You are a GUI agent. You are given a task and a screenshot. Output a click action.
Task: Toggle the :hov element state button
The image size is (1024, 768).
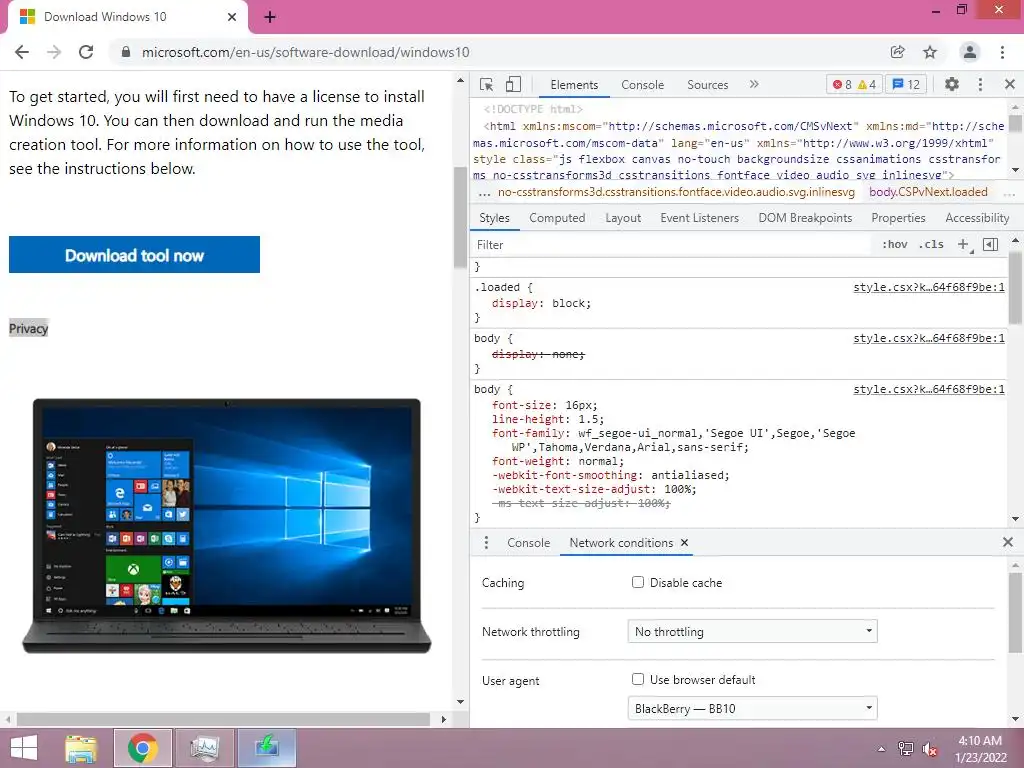[894, 244]
